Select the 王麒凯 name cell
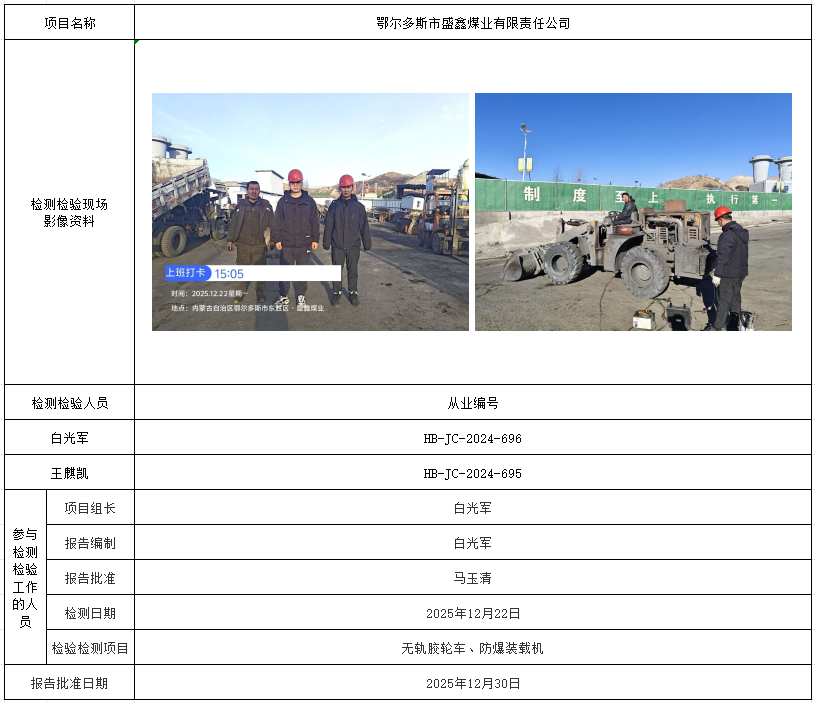815x703 pixels. (x=69, y=473)
